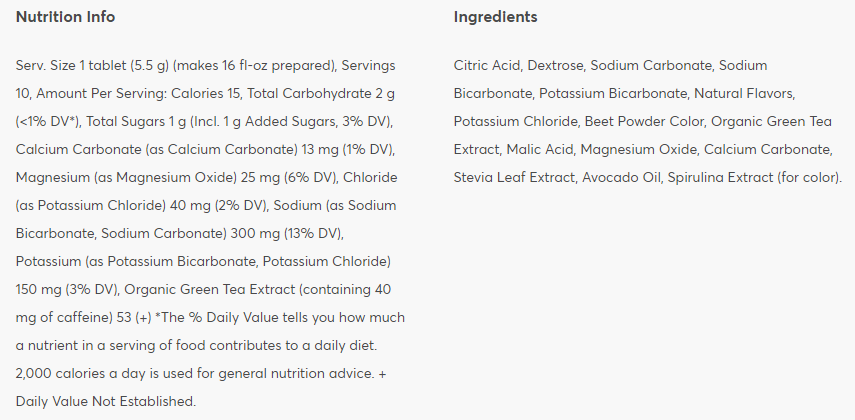
Task: Click the Ingredients heading
Action: [495, 17]
